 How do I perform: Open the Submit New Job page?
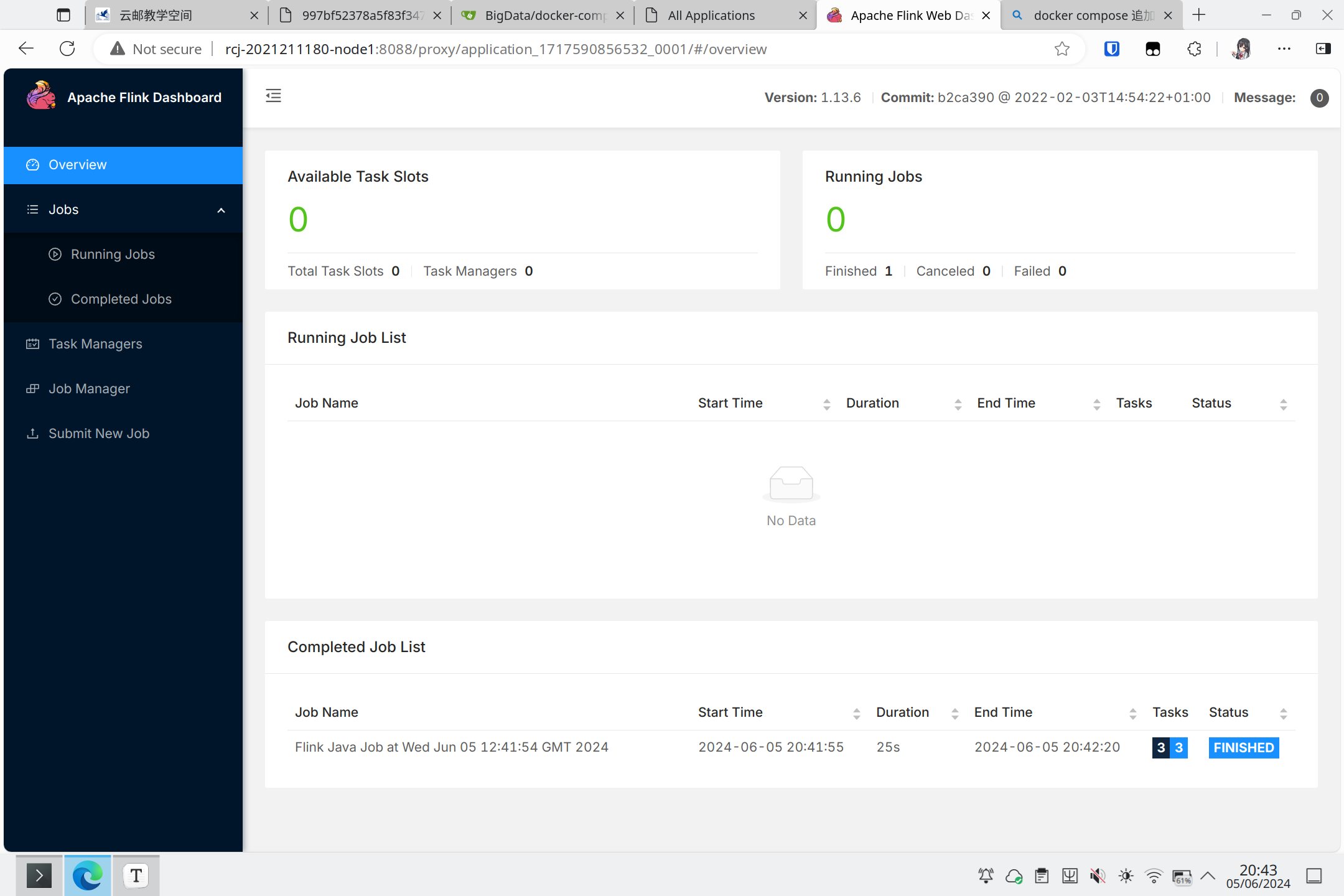123,434
